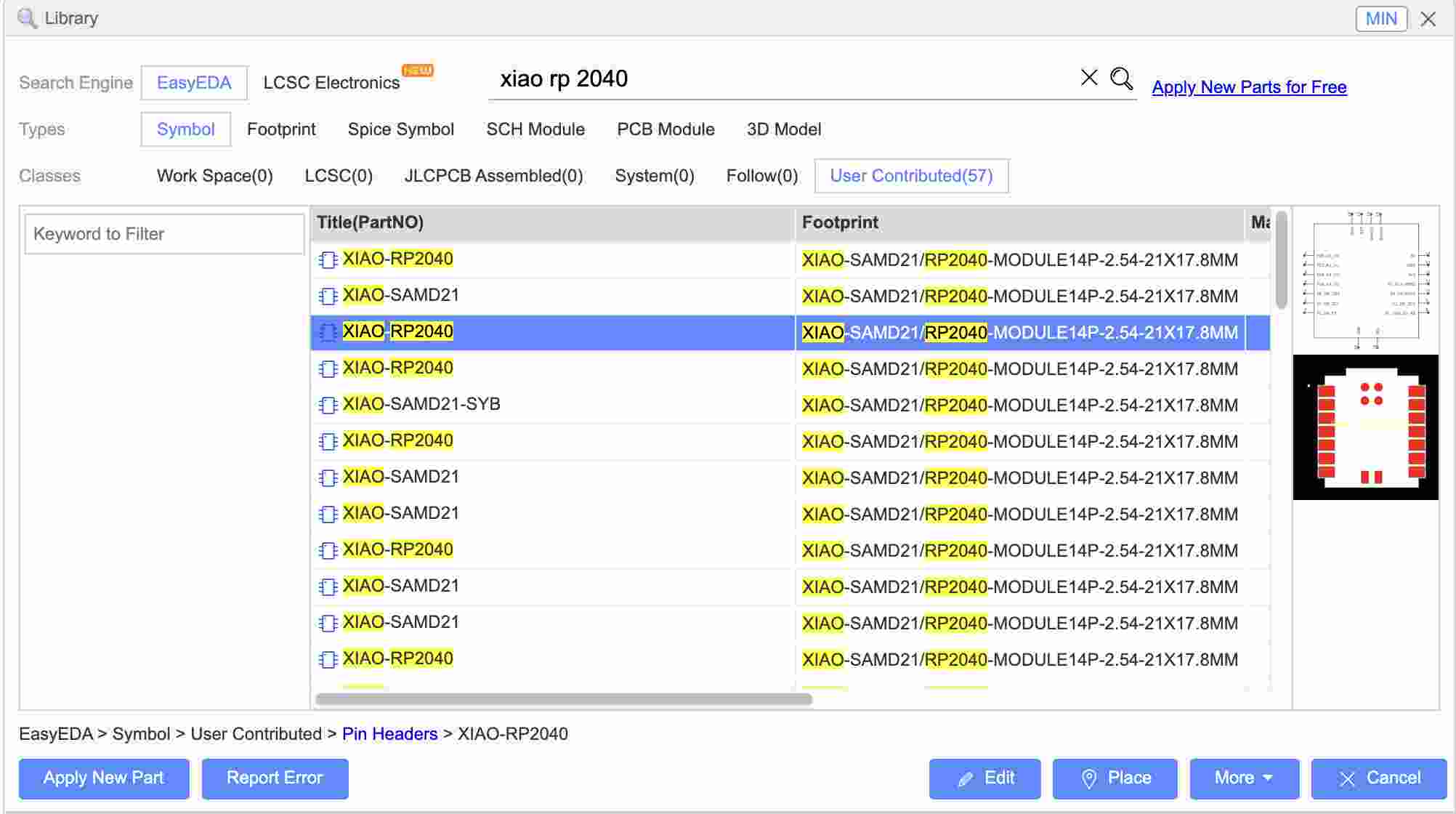Click the Footprint column header
The image size is (1456, 814).
1020,222
